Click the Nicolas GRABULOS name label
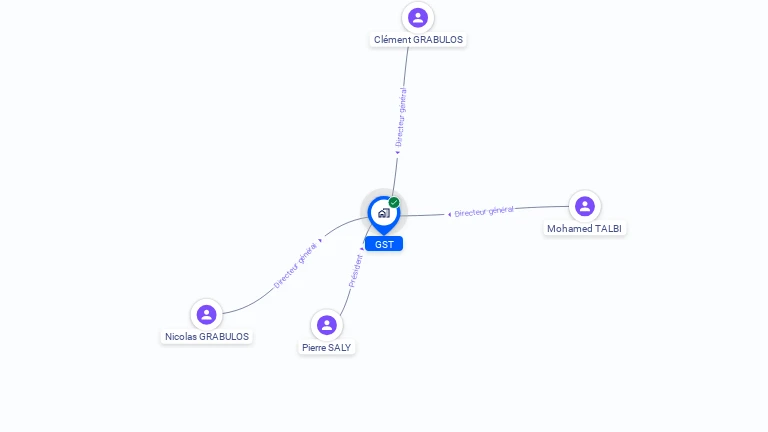 pos(207,337)
